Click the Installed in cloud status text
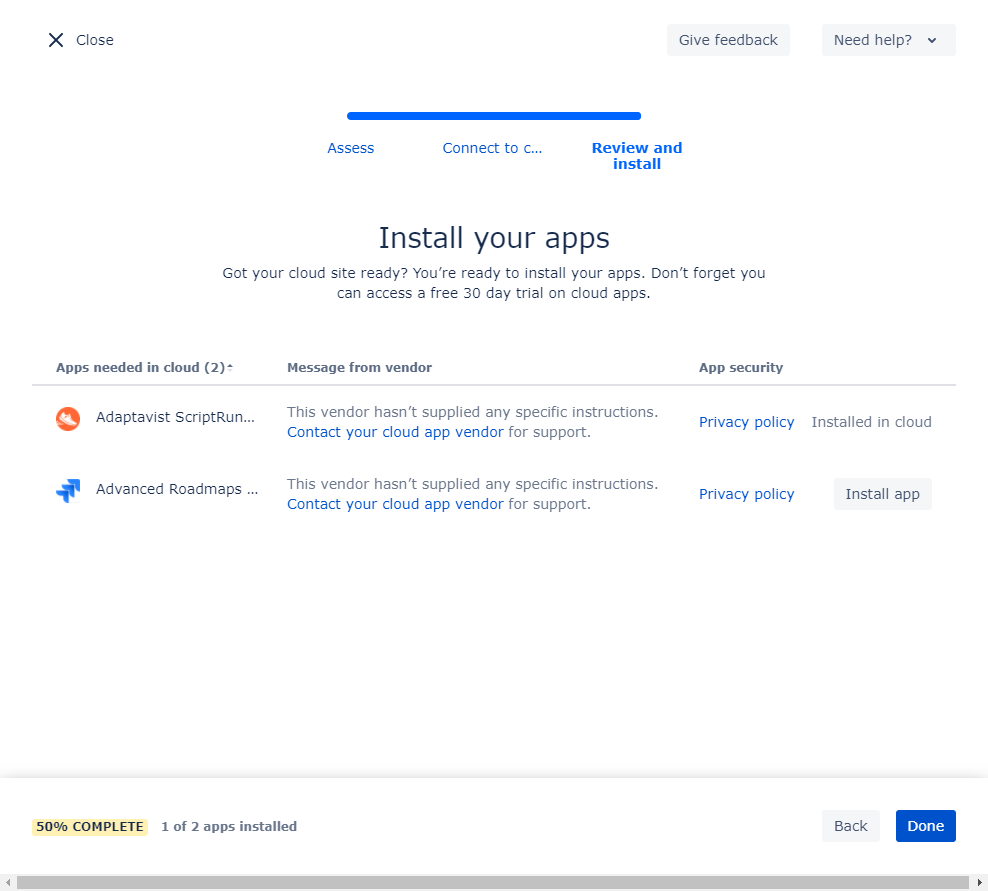Screen dimensions: 988x891 pyautogui.click(x=871, y=422)
